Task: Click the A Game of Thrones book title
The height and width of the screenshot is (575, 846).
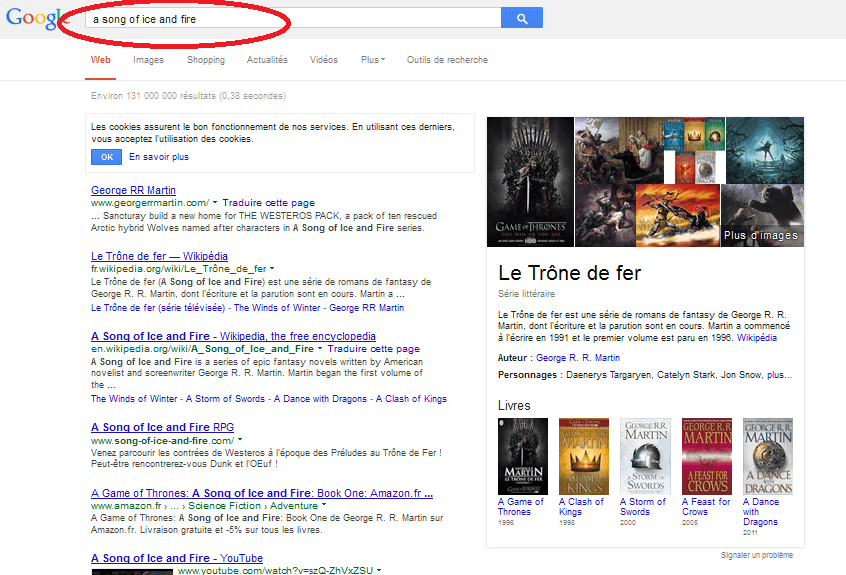Action: point(521,507)
